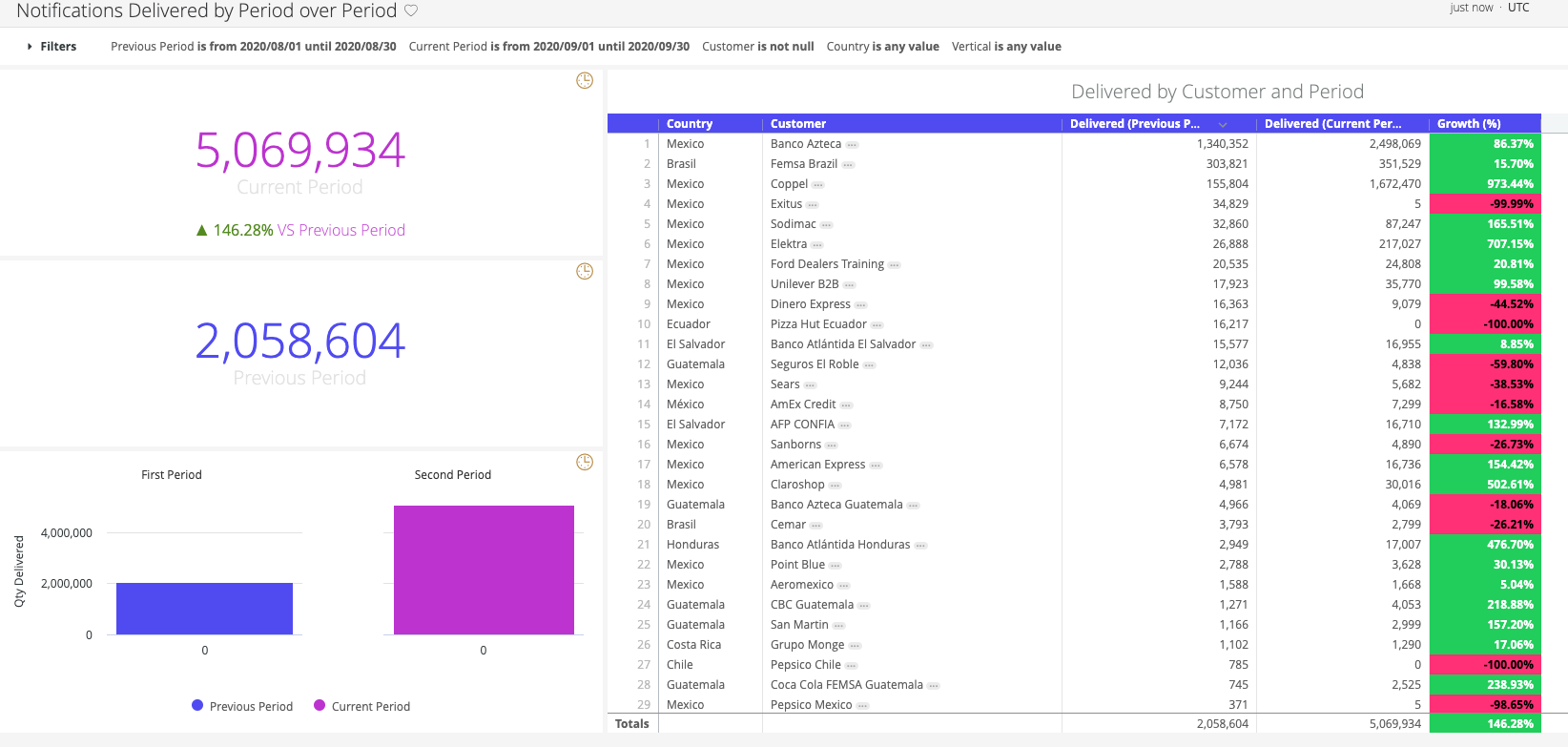Click the 'Delivered by Customer and Period' tile title
Image resolution: width=1568 pixels, height=747 pixels.
tap(1217, 92)
